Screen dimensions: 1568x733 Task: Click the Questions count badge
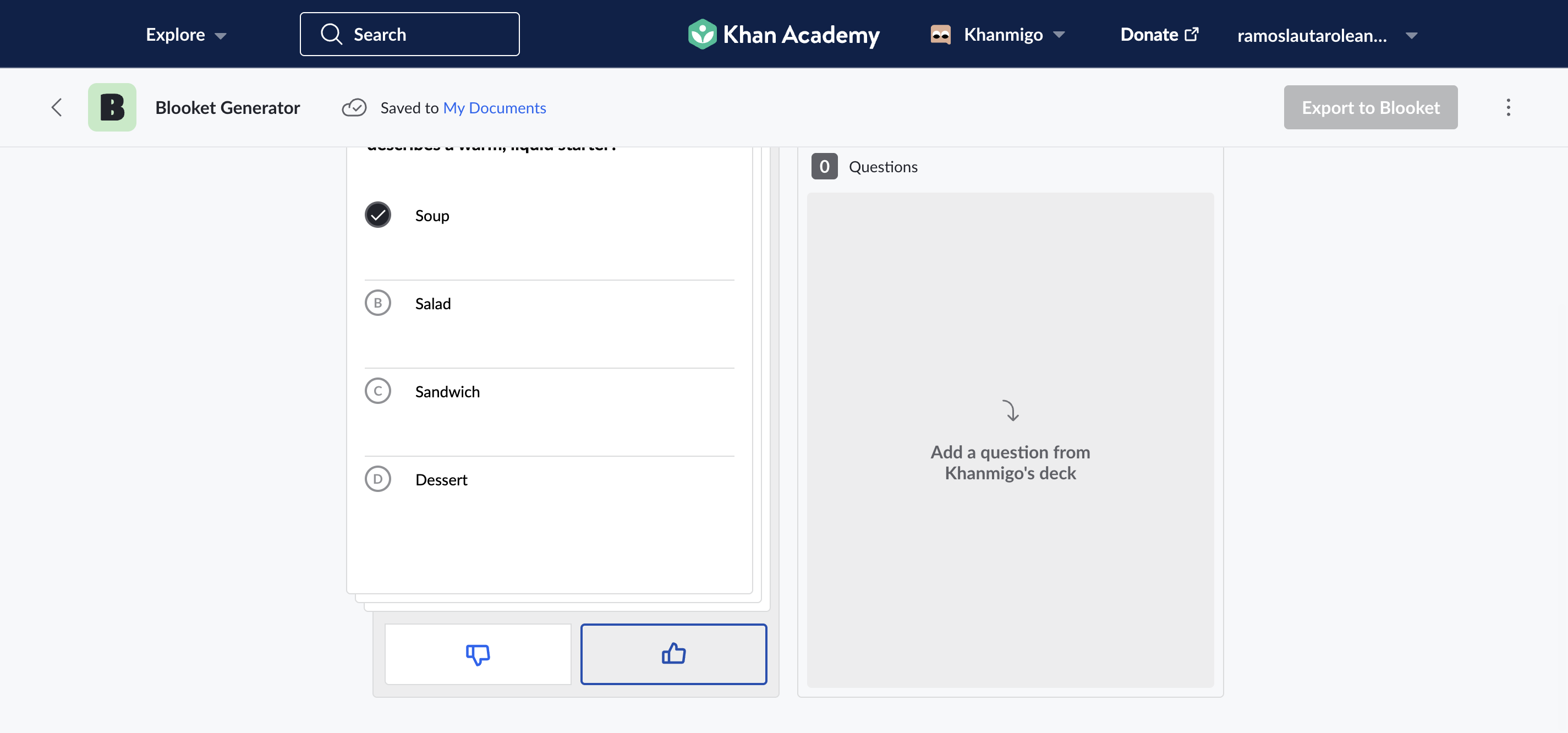(x=824, y=166)
